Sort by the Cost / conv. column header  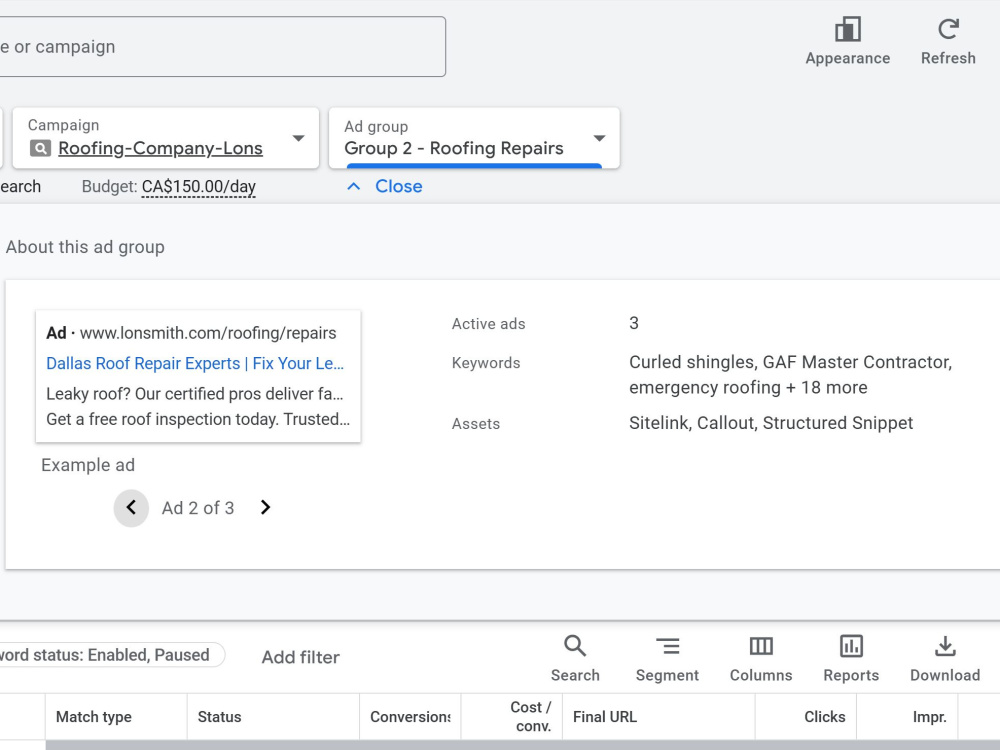click(x=531, y=717)
